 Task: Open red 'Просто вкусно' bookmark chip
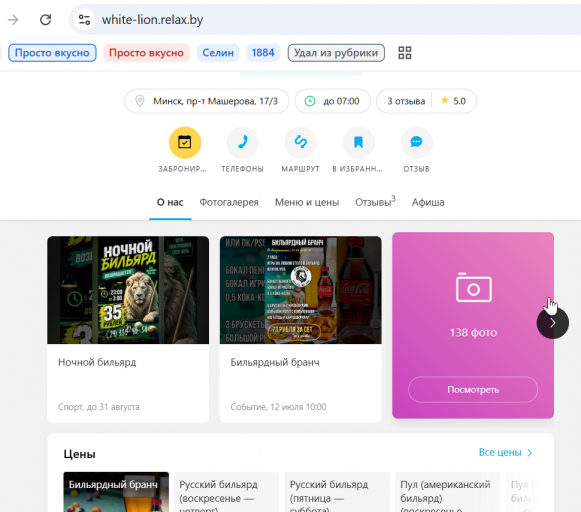coord(146,53)
